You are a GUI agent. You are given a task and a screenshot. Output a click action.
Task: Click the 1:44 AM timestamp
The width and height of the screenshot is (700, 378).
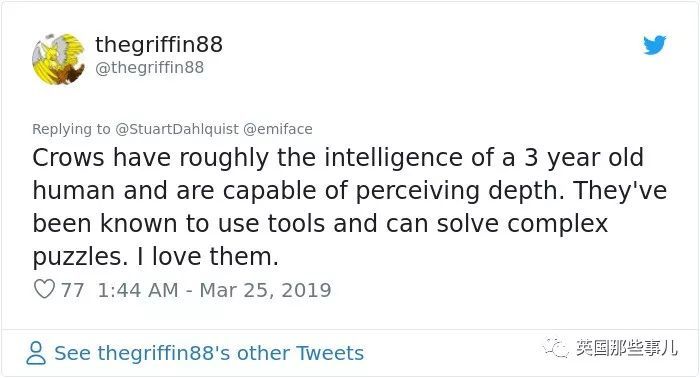coord(138,290)
